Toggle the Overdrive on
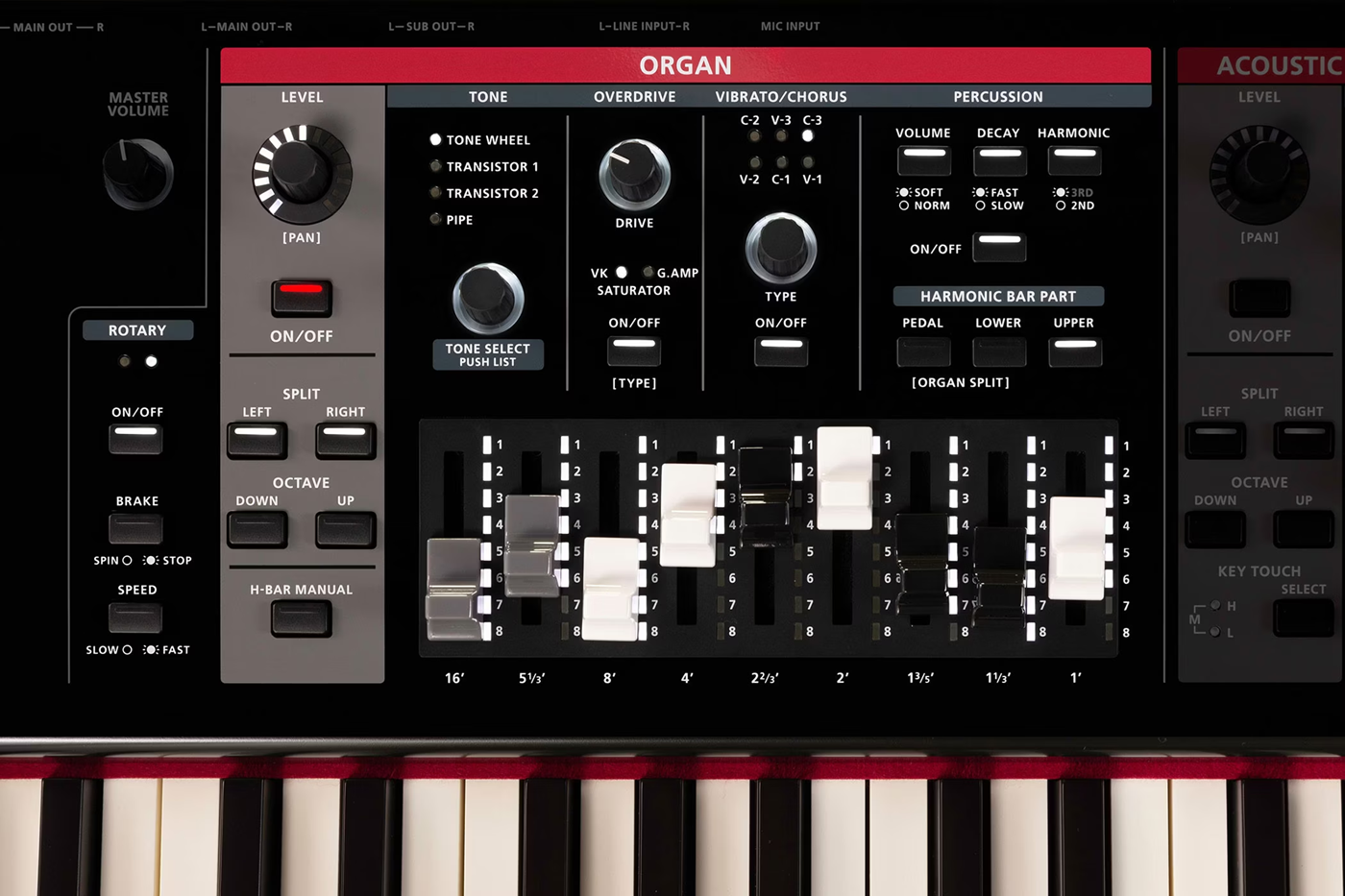This screenshot has width=1345, height=896. 633,352
